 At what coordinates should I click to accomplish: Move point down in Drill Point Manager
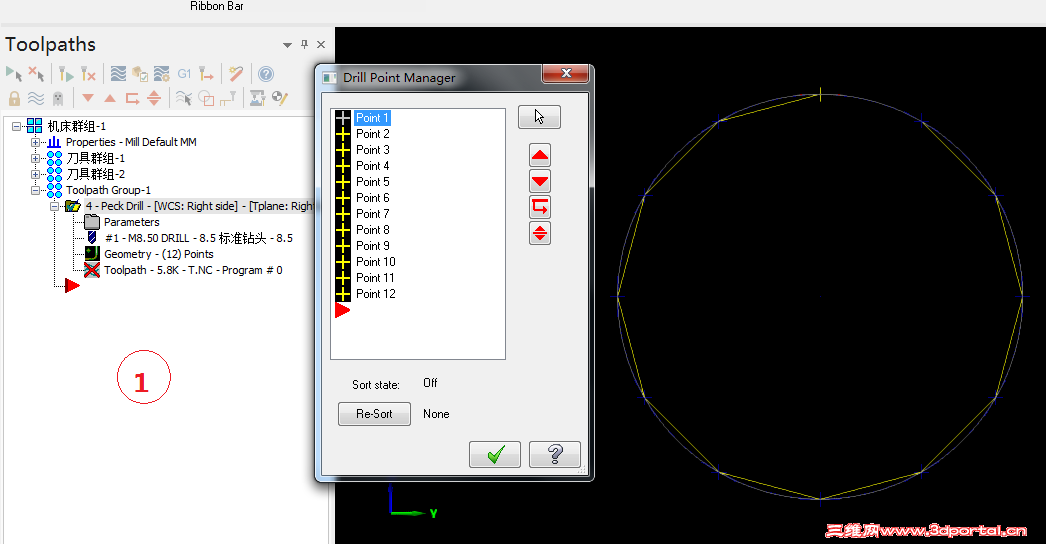point(540,181)
